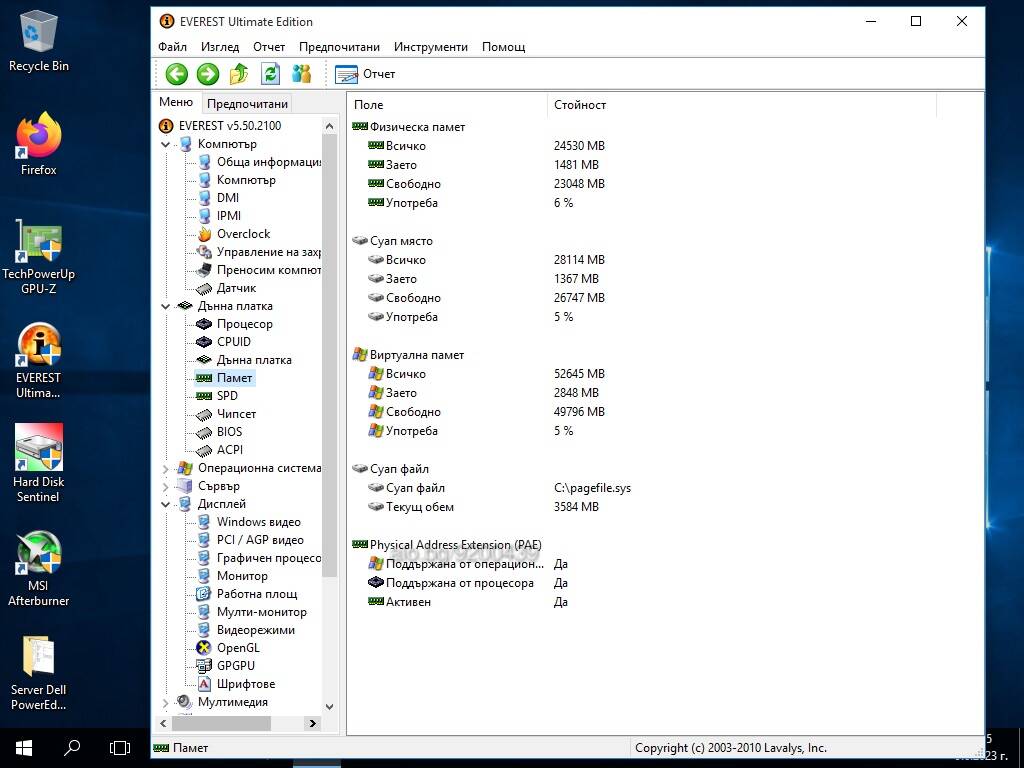The image size is (1024, 768).
Task: Select the Суап място group heading
Action: click(401, 241)
